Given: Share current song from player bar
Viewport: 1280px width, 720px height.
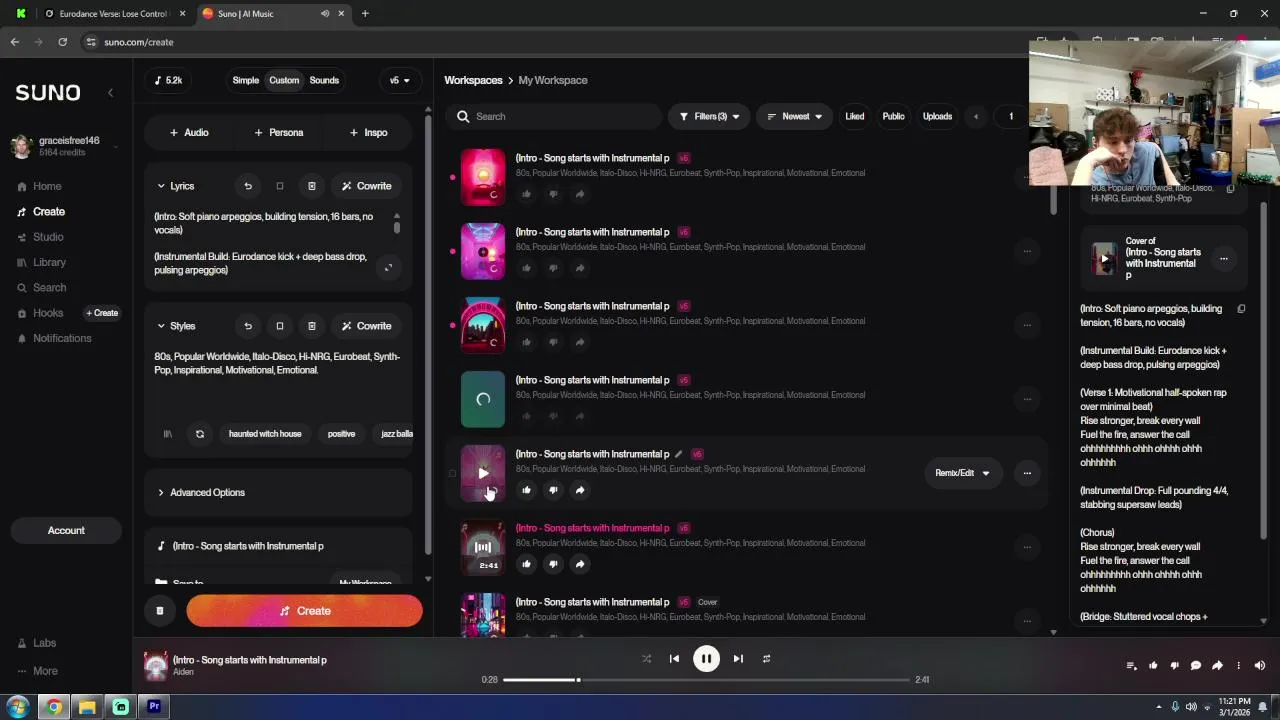Looking at the screenshot, I should 1217,666.
